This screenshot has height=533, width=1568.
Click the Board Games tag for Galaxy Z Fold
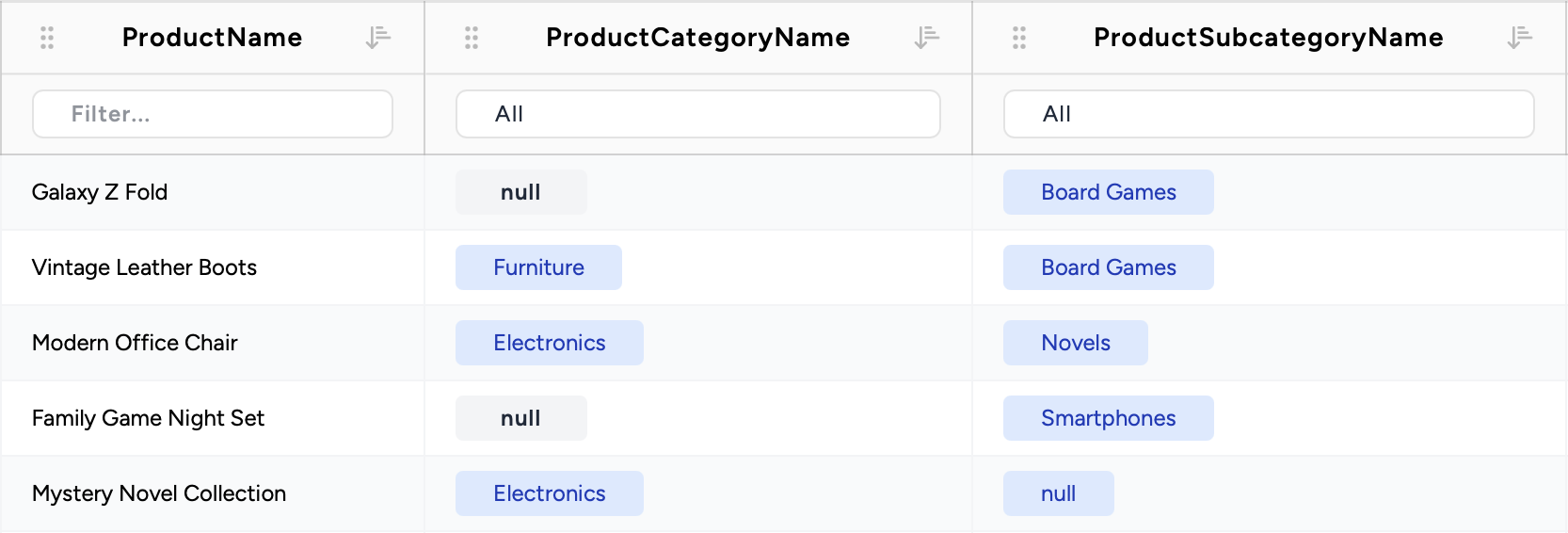point(1108,192)
